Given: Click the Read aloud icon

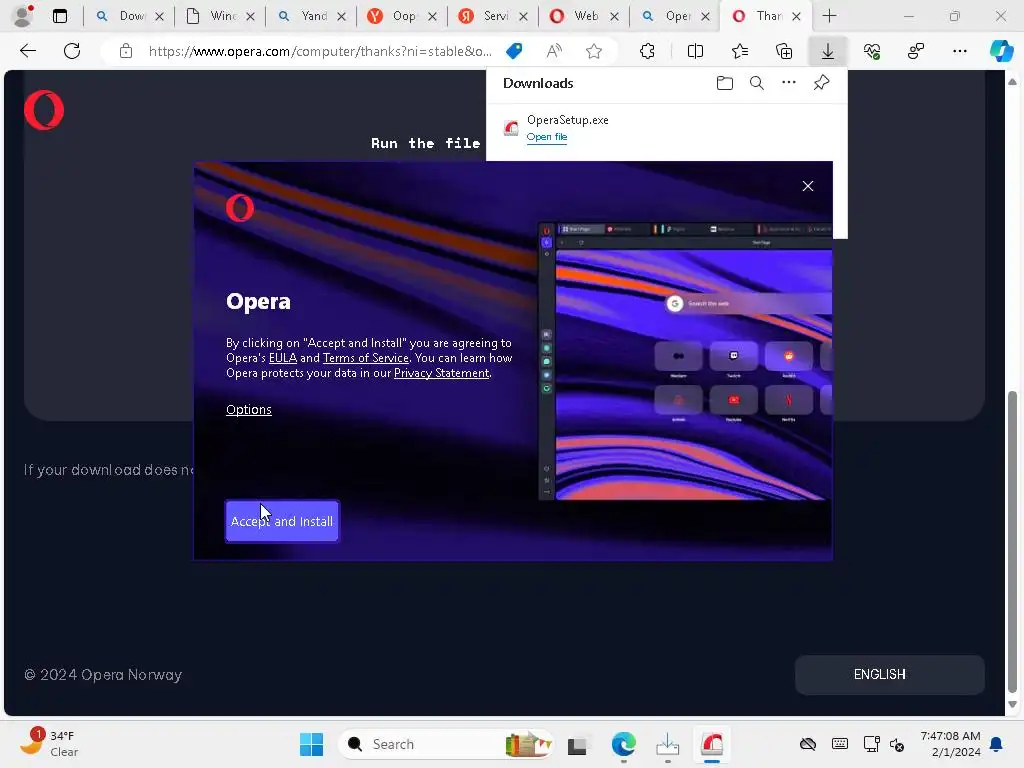Looking at the screenshot, I should click(554, 51).
